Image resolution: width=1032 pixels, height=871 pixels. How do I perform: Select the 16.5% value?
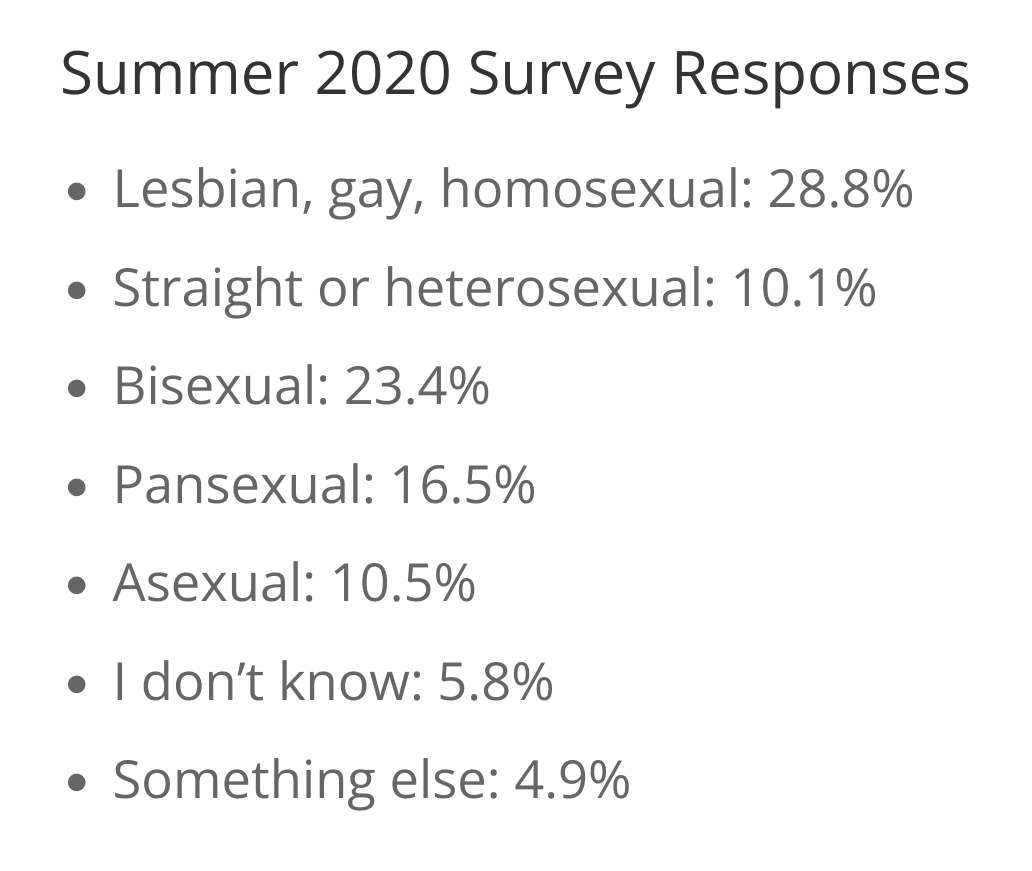463,485
